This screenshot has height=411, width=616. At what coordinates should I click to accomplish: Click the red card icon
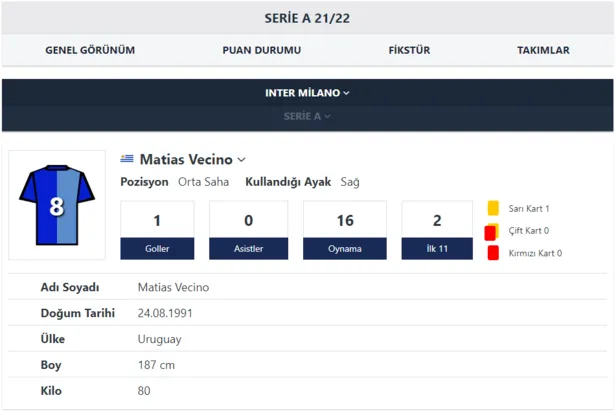[493, 253]
